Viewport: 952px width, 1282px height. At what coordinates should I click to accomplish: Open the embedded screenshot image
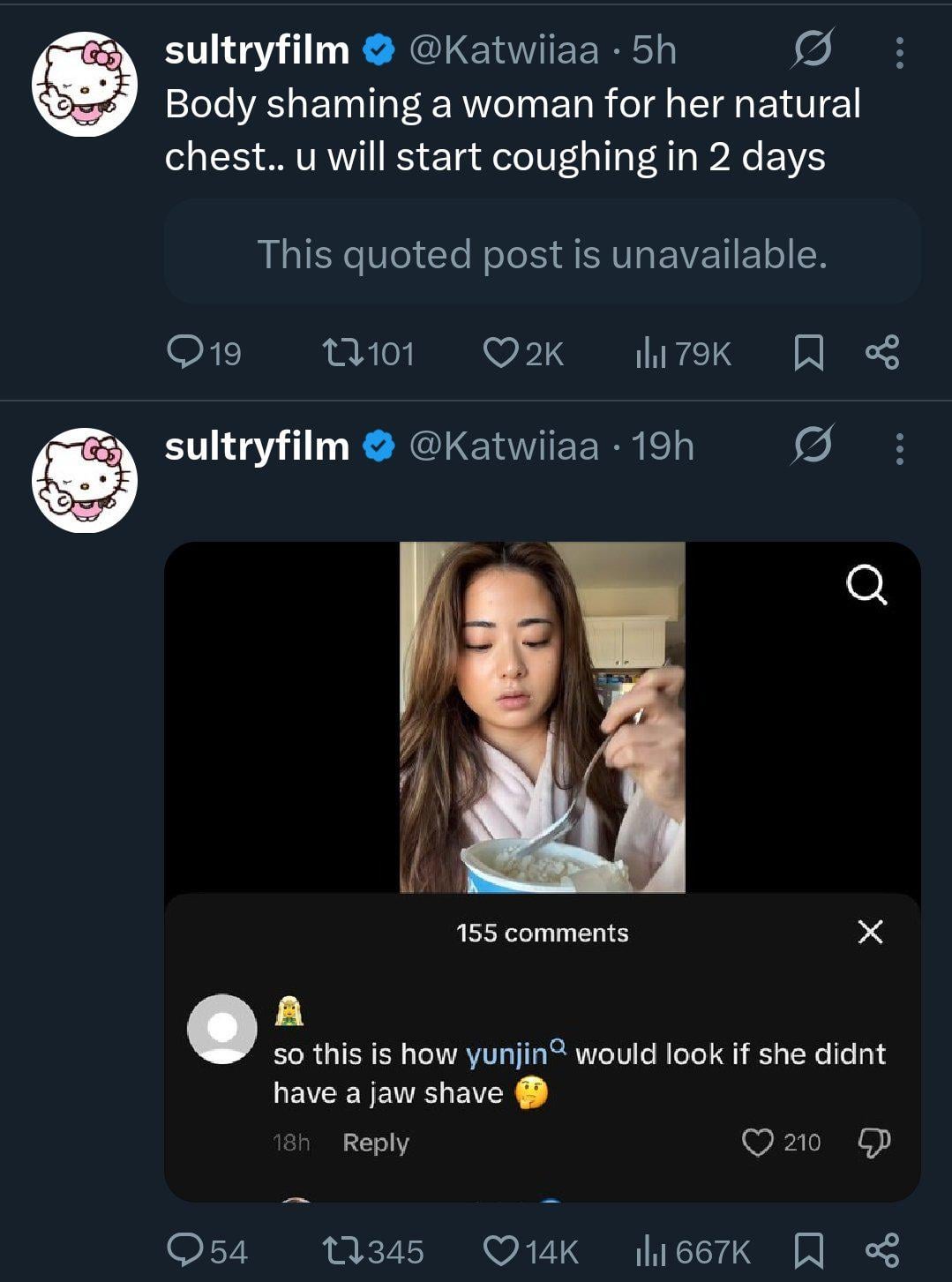tap(542, 869)
